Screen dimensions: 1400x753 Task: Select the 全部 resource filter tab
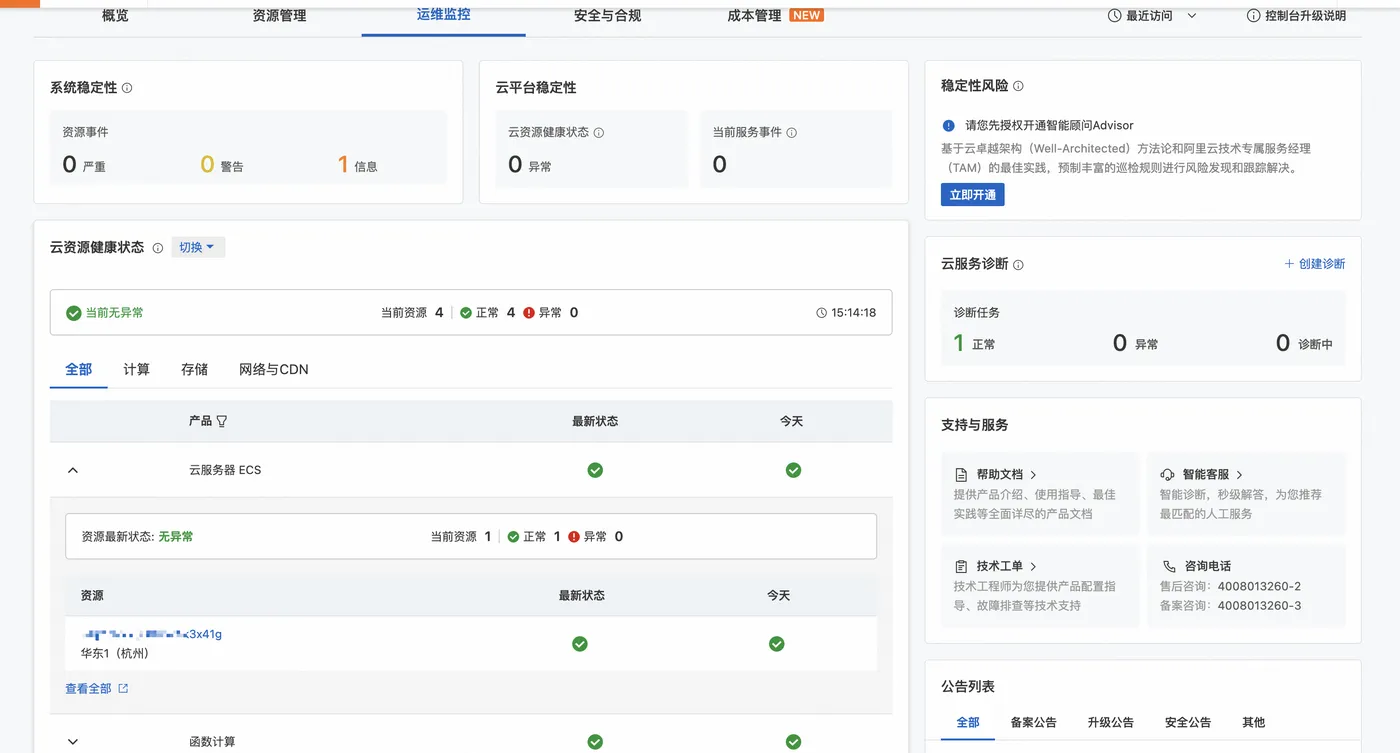[x=79, y=369]
